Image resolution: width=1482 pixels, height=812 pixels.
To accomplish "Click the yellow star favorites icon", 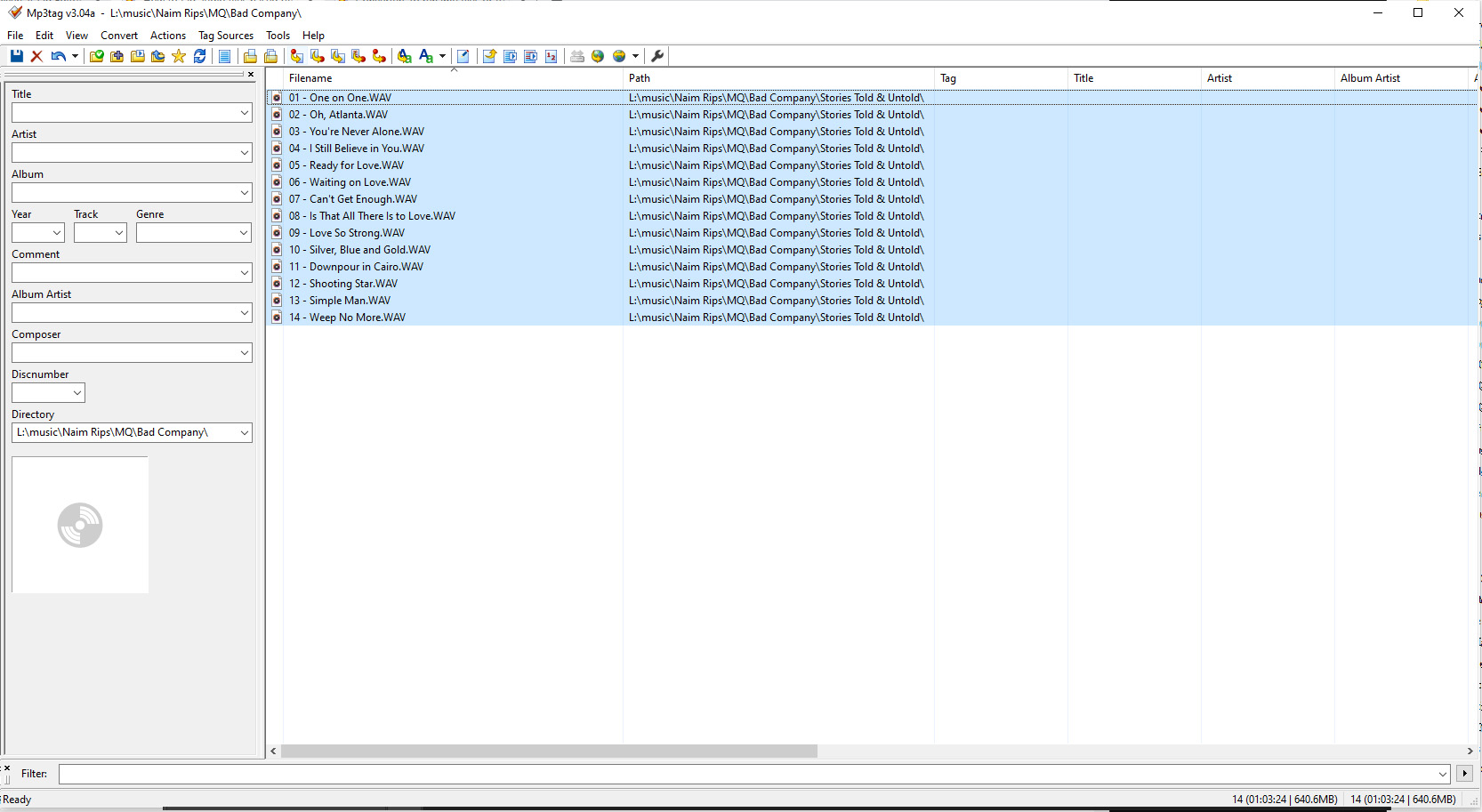I will 179,56.
